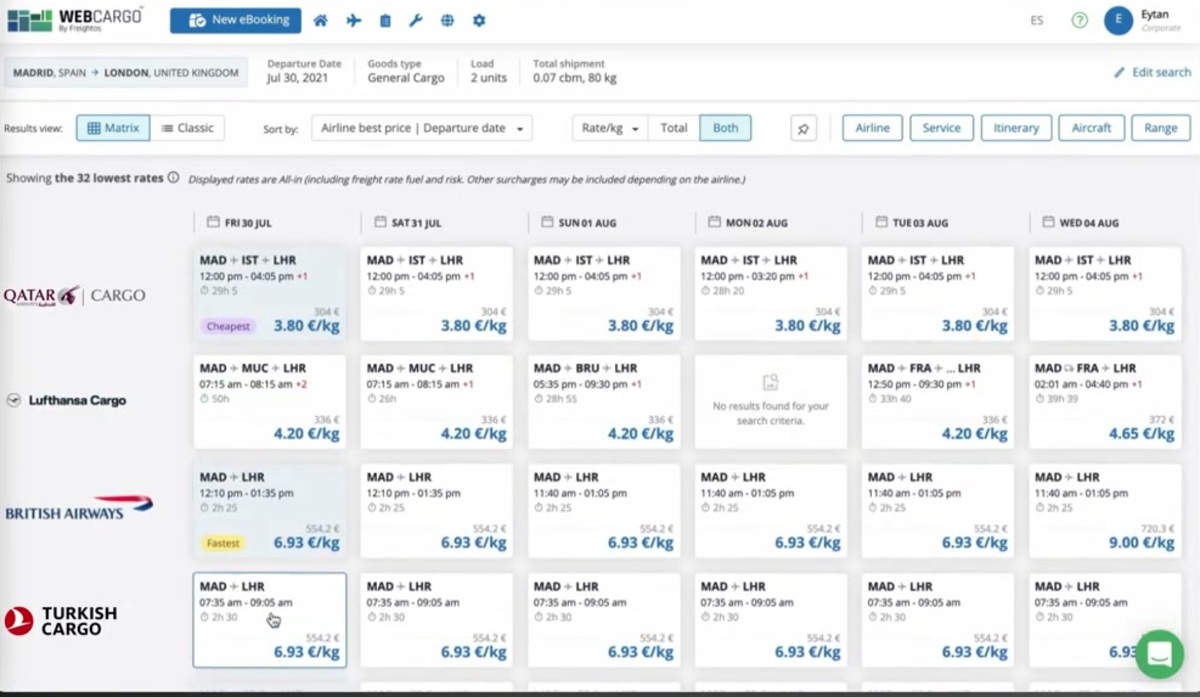Image resolution: width=1200 pixels, height=697 pixels.
Task: Select the Matrix results view
Action: [x=113, y=128]
